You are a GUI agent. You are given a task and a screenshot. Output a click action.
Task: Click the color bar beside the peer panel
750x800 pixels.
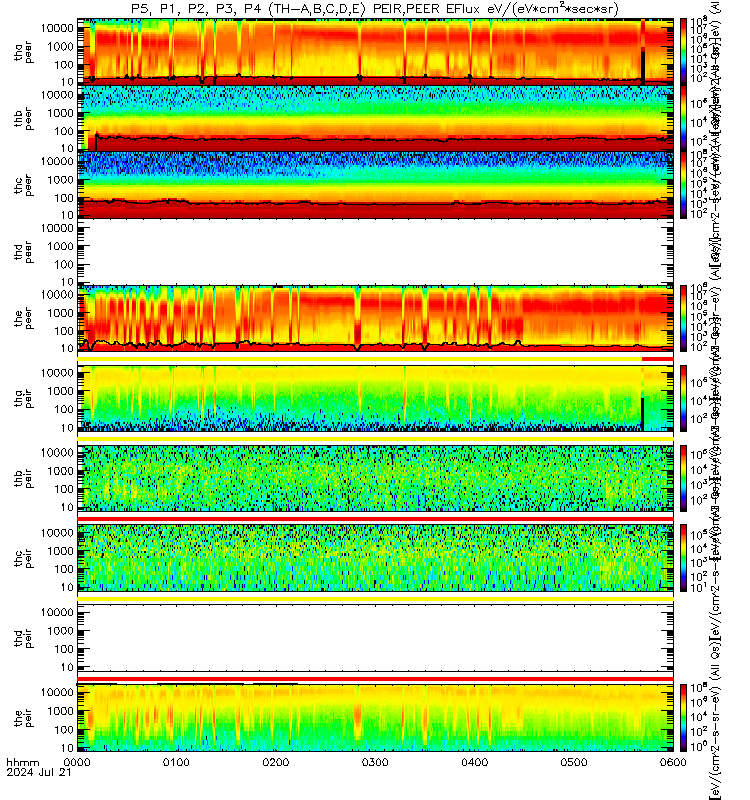tap(684, 318)
